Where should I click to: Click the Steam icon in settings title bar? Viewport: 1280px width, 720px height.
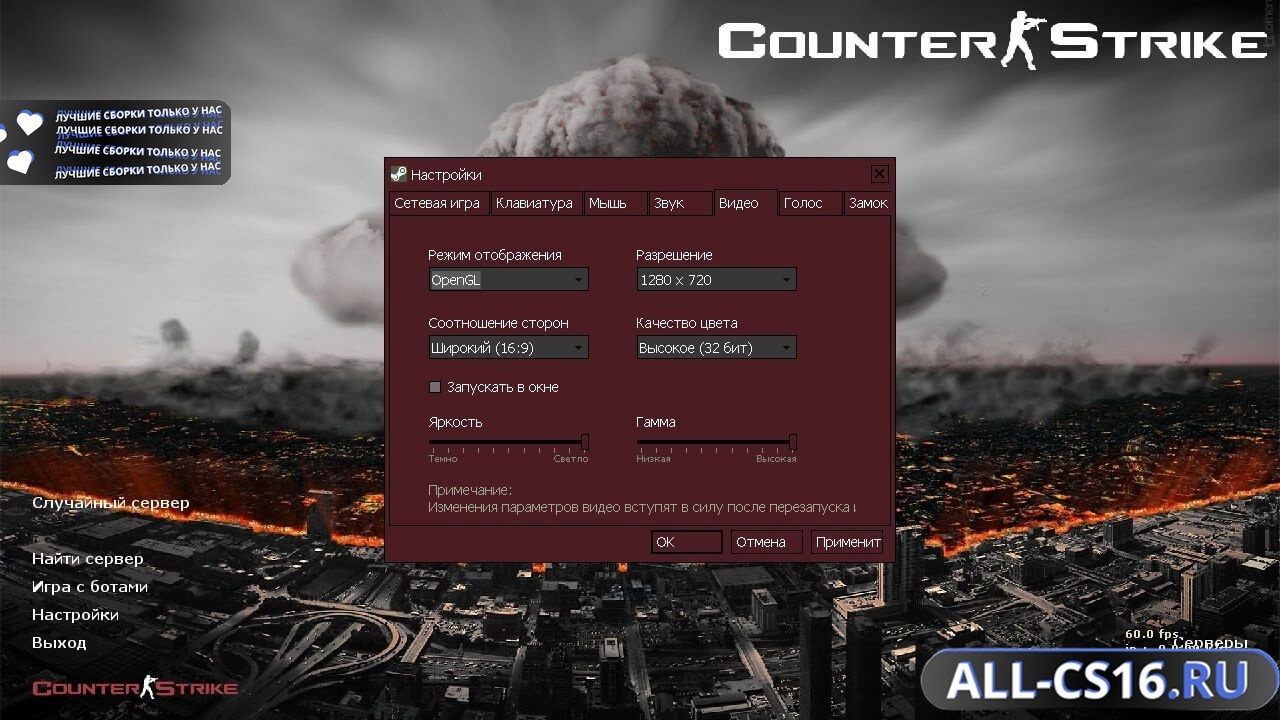398,174
